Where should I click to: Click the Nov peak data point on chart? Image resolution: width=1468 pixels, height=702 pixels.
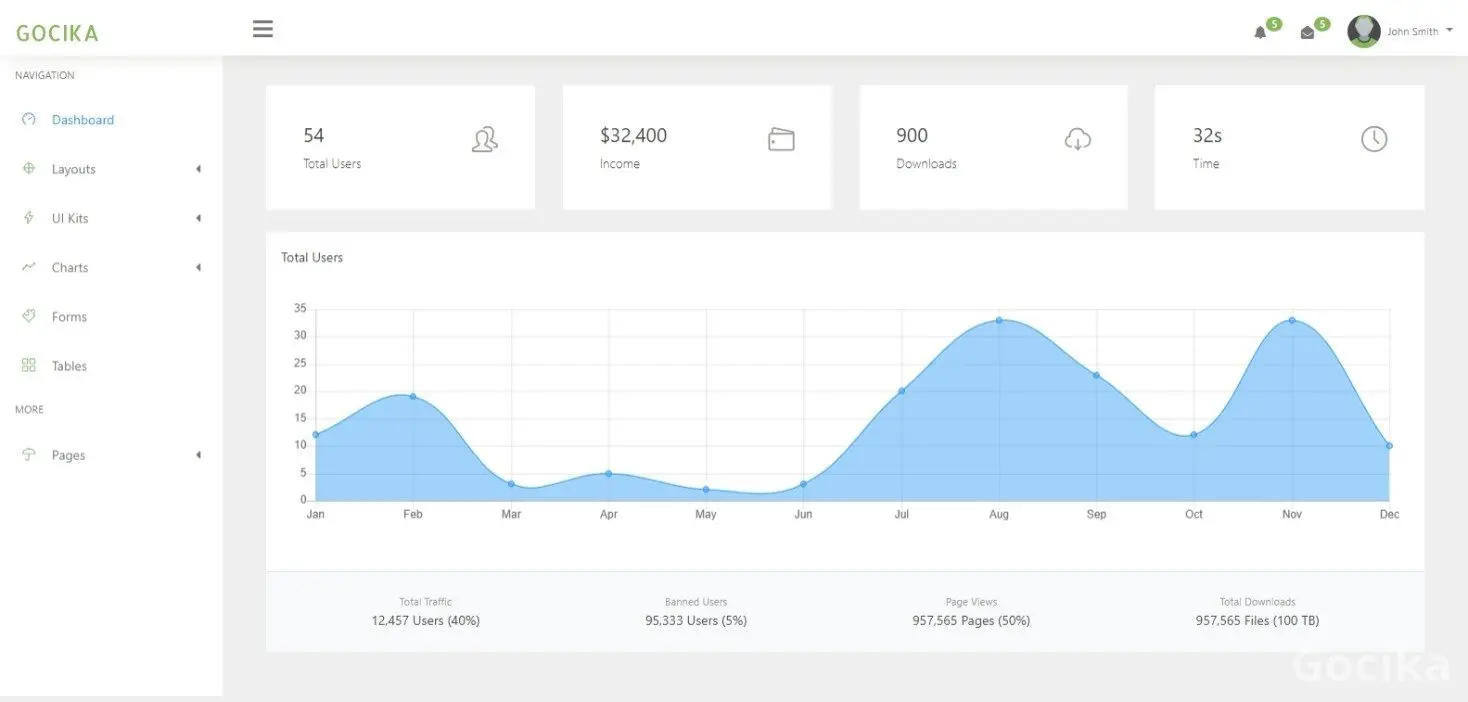pyautogui.click(x=1292, y=320)
